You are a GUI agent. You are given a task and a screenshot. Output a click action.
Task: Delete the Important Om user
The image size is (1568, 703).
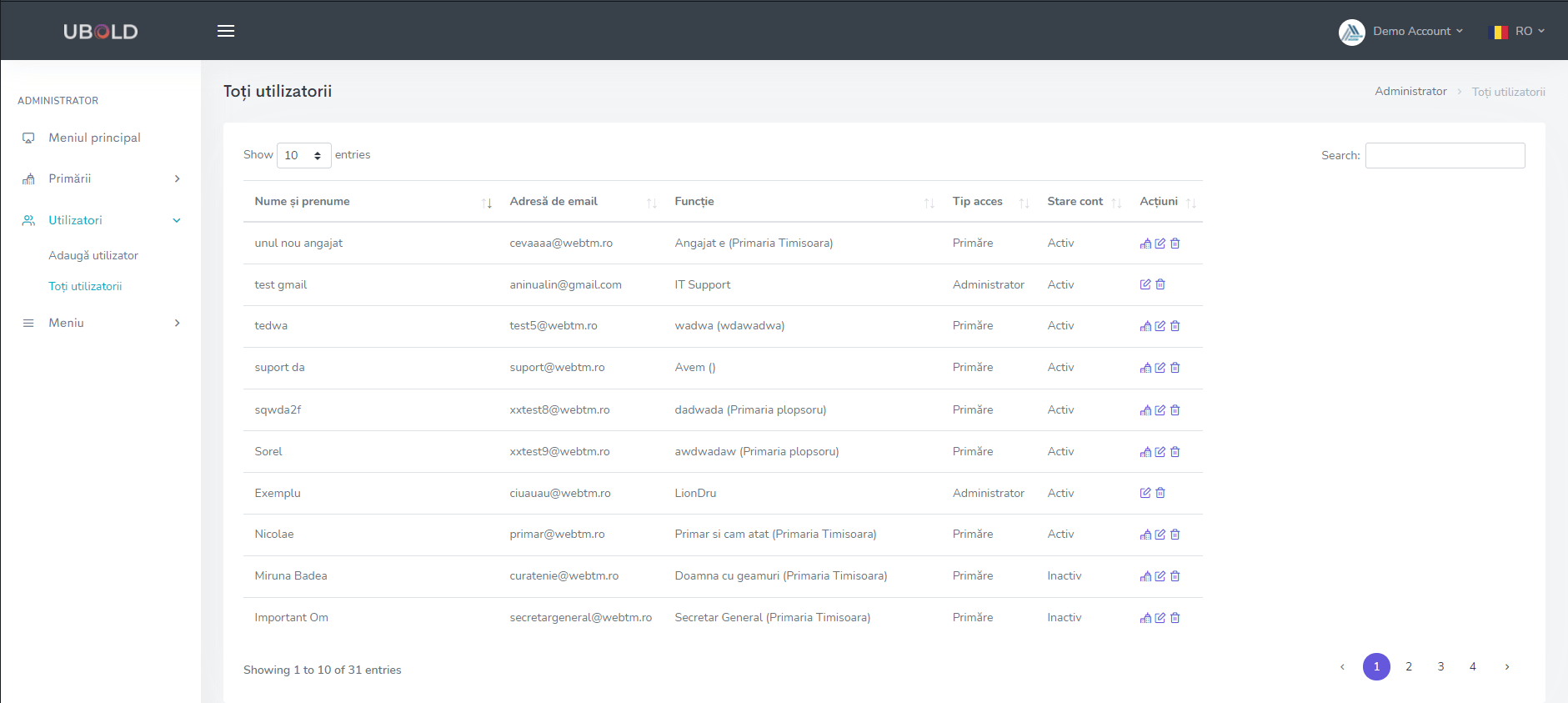tap(1175, 618)
